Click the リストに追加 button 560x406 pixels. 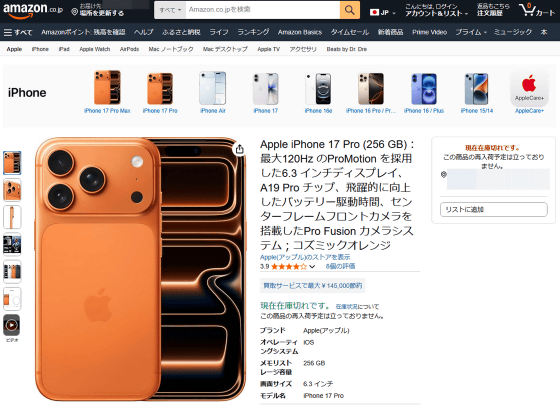[x=494, y=210]
